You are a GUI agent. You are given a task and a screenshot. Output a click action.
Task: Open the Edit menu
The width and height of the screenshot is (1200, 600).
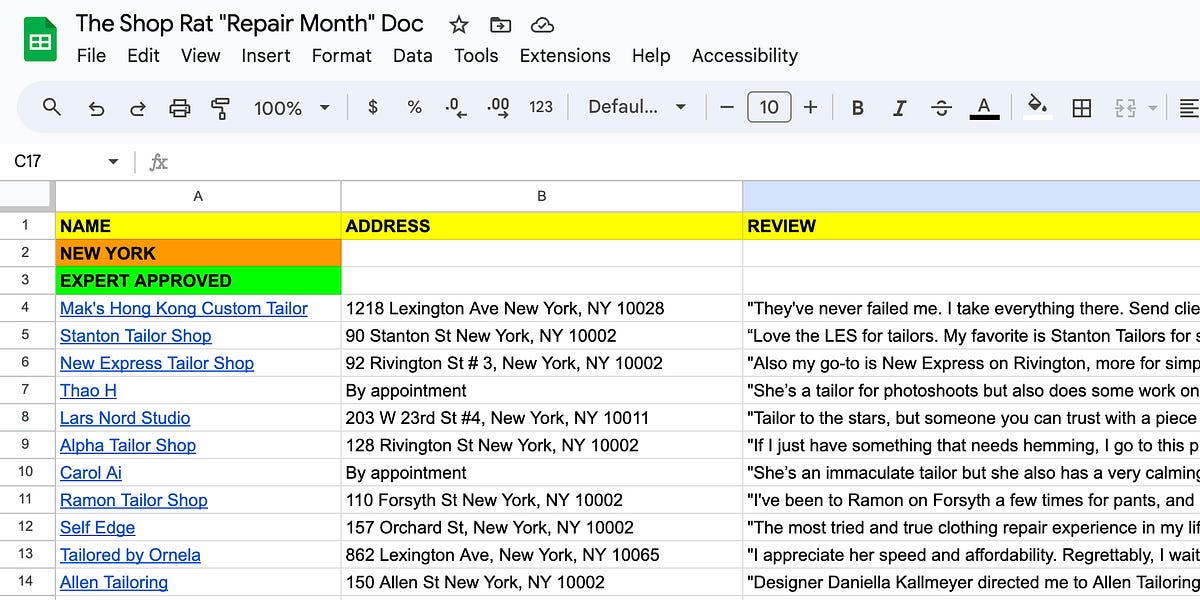click(143, 55)
